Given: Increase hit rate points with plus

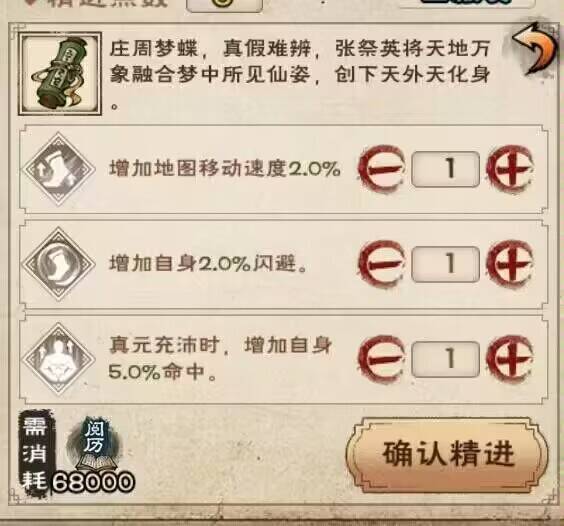Looking at the screenshot, I should pos(510,358).
